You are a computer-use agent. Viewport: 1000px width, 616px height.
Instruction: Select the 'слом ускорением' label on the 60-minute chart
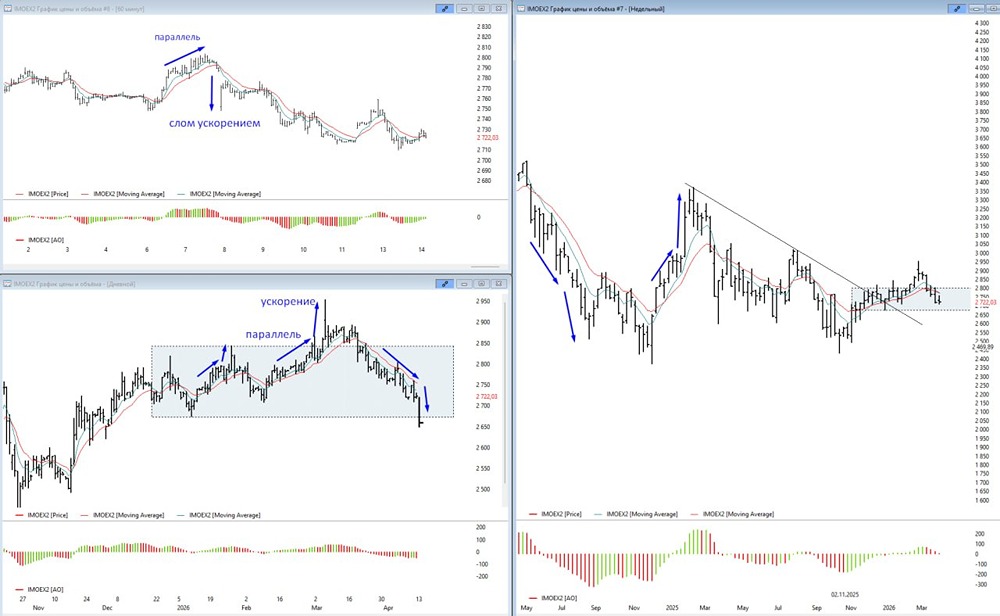[x=214, y=123]
